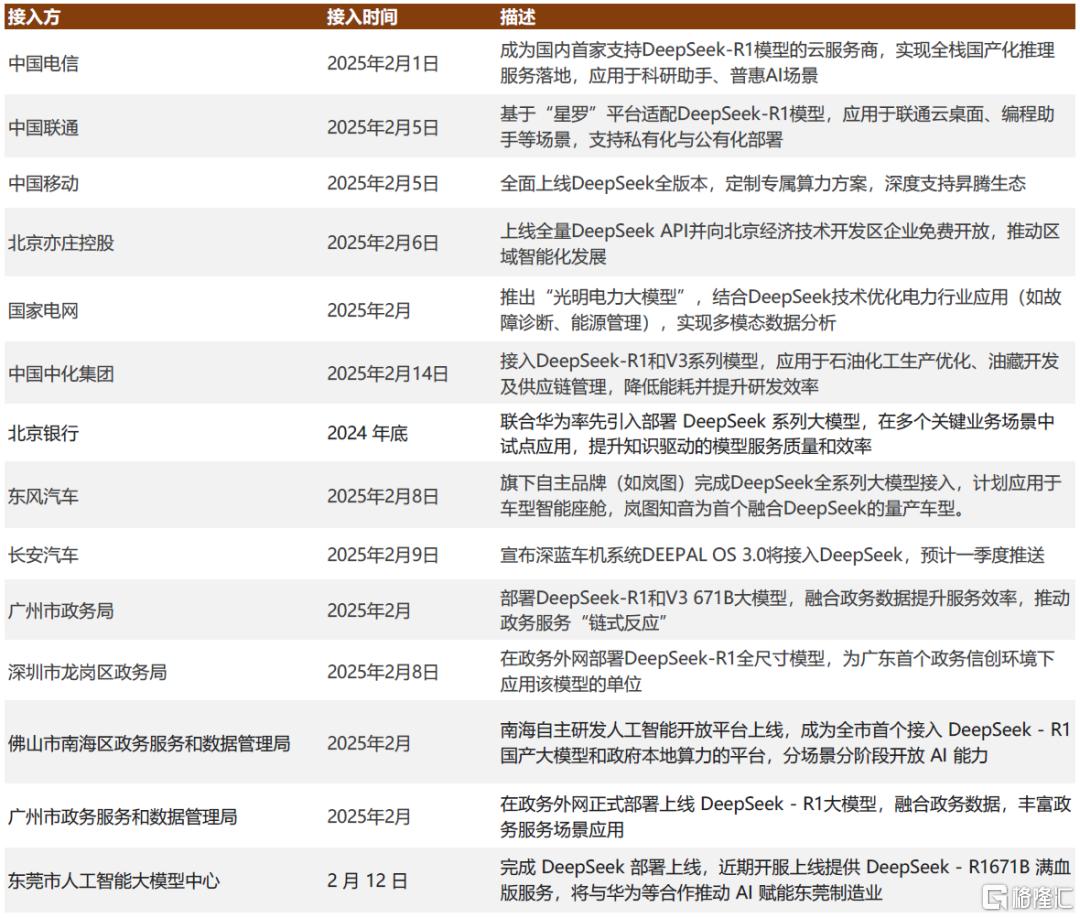Click the 2024 年底 cell

367,433
